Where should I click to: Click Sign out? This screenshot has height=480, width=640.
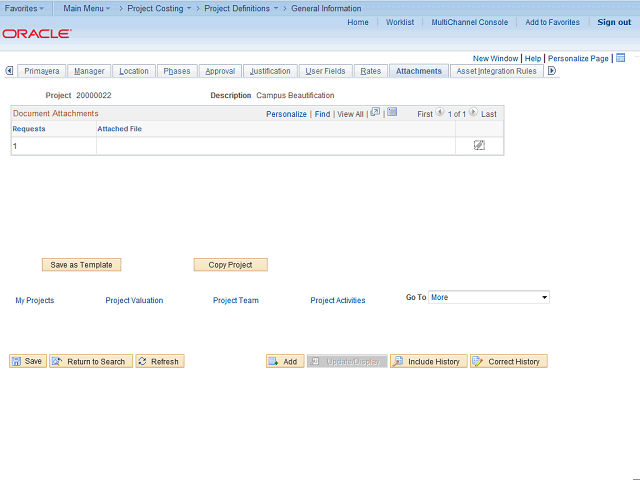[614, 22]
